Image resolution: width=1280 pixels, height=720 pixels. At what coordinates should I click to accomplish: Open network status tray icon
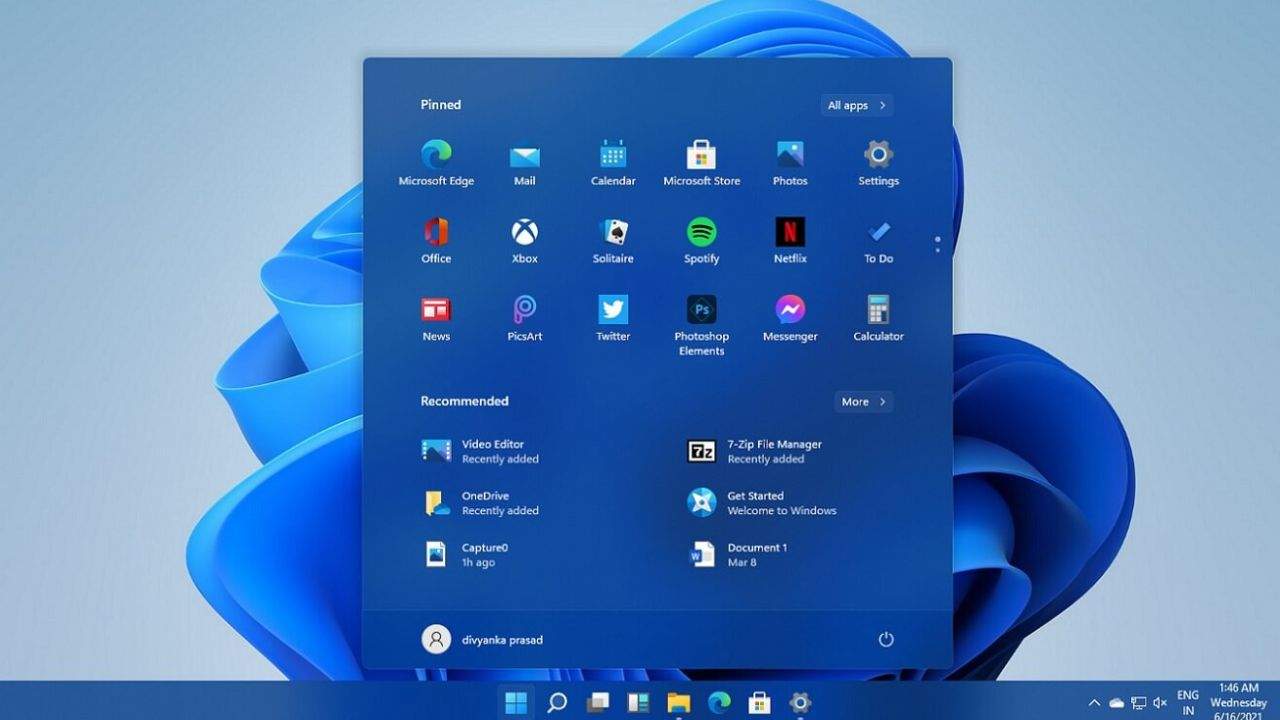[x=1138, y=703]
